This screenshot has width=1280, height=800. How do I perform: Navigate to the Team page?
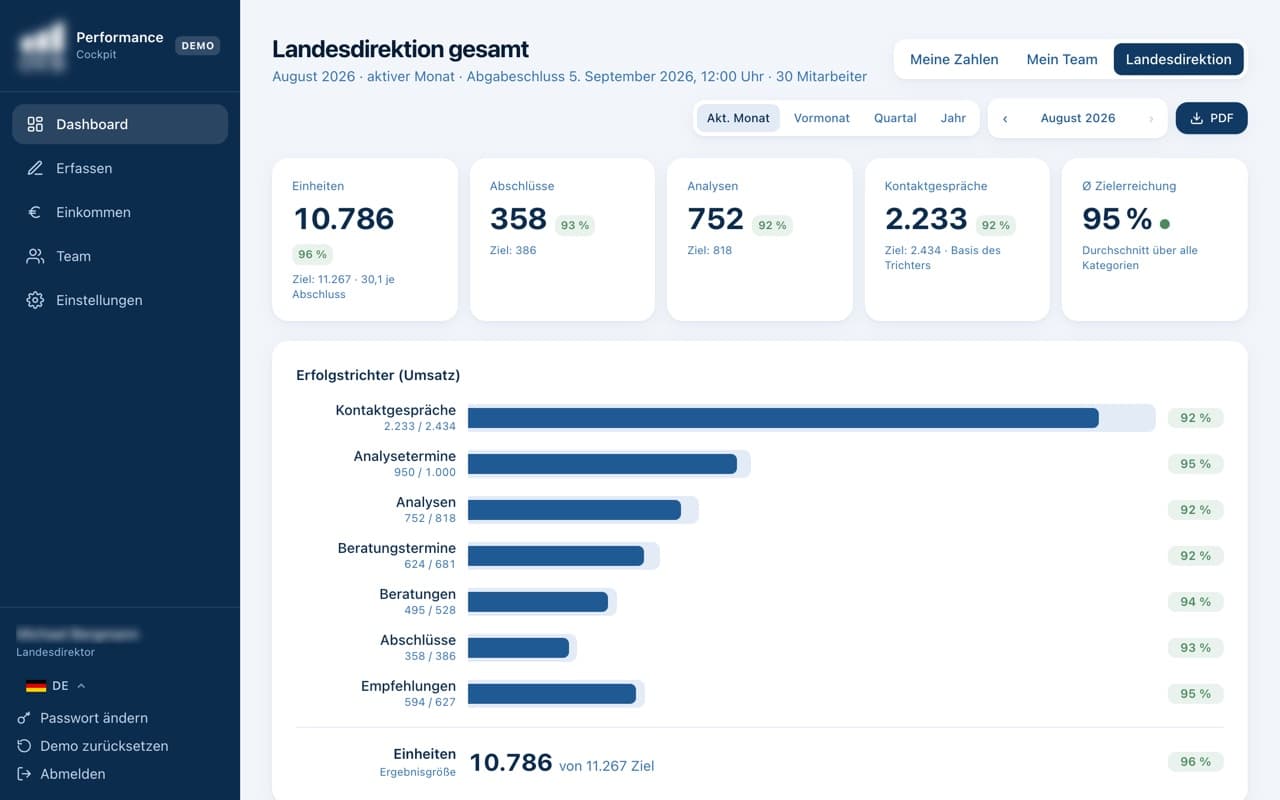tap(120, 256)
